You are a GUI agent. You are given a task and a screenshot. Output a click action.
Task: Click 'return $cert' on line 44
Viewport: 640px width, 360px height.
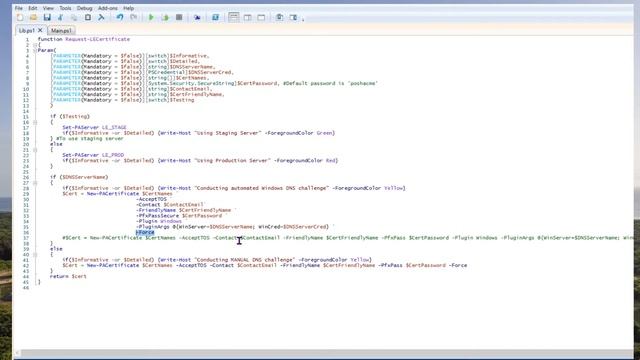tap(68, 276)
